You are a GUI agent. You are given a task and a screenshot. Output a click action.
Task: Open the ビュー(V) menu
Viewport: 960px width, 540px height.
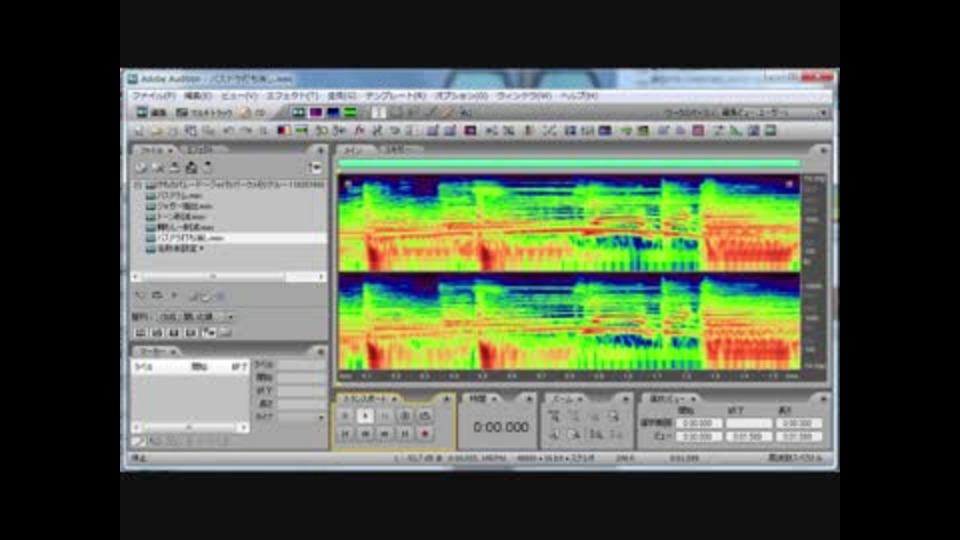pyautogui.click(x=239, y=96)
